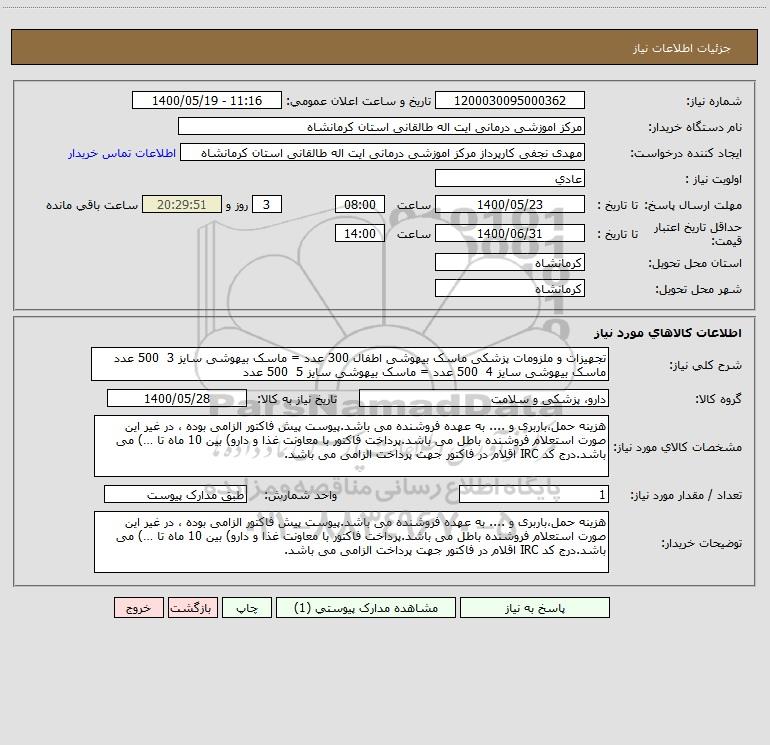Click the delivery province field کرمانشاه
770x745 pixels.
pos(510,262)
